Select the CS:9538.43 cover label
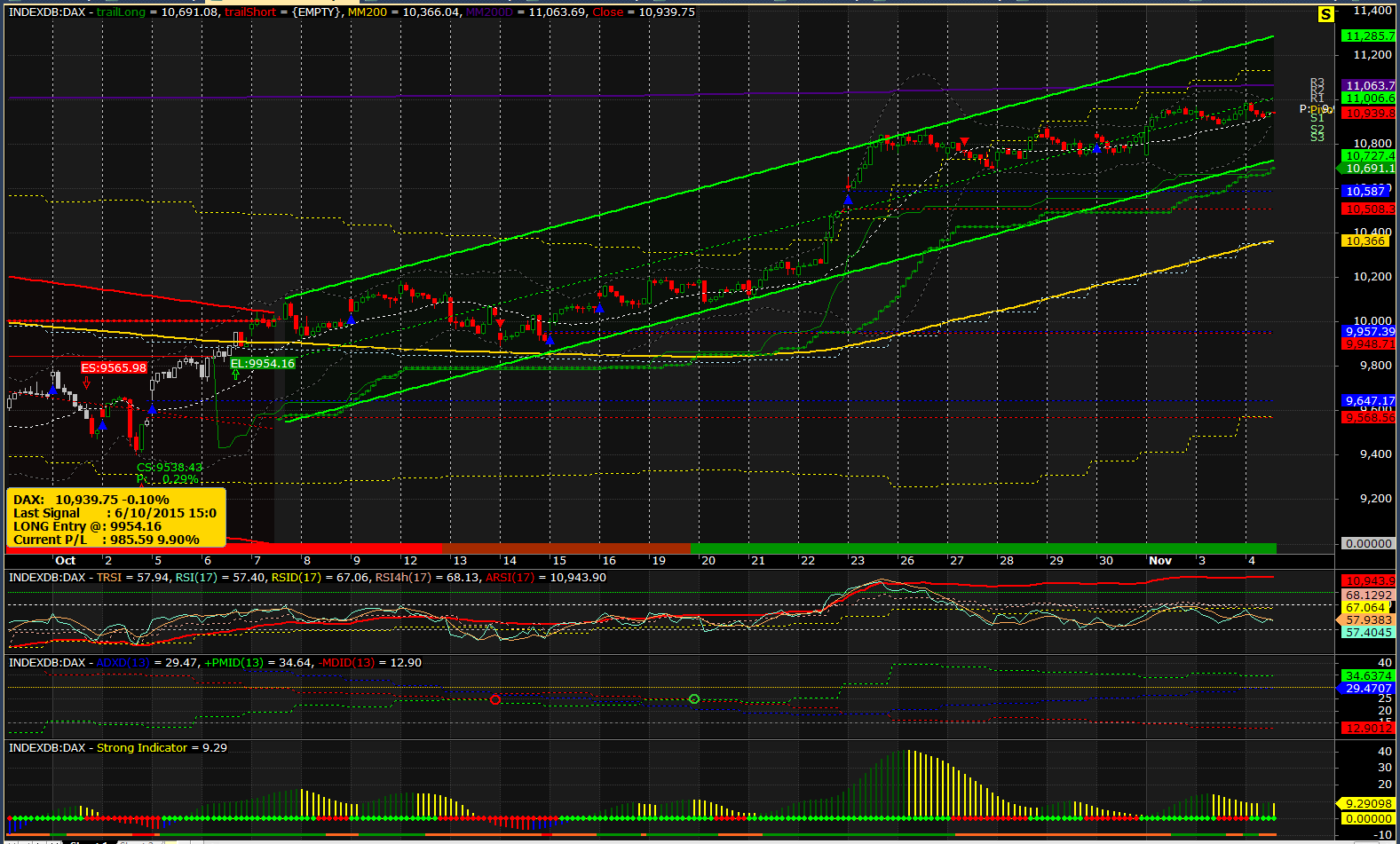Image resolution: width=1400 pixels, height=844 pixels. (170, 467)
